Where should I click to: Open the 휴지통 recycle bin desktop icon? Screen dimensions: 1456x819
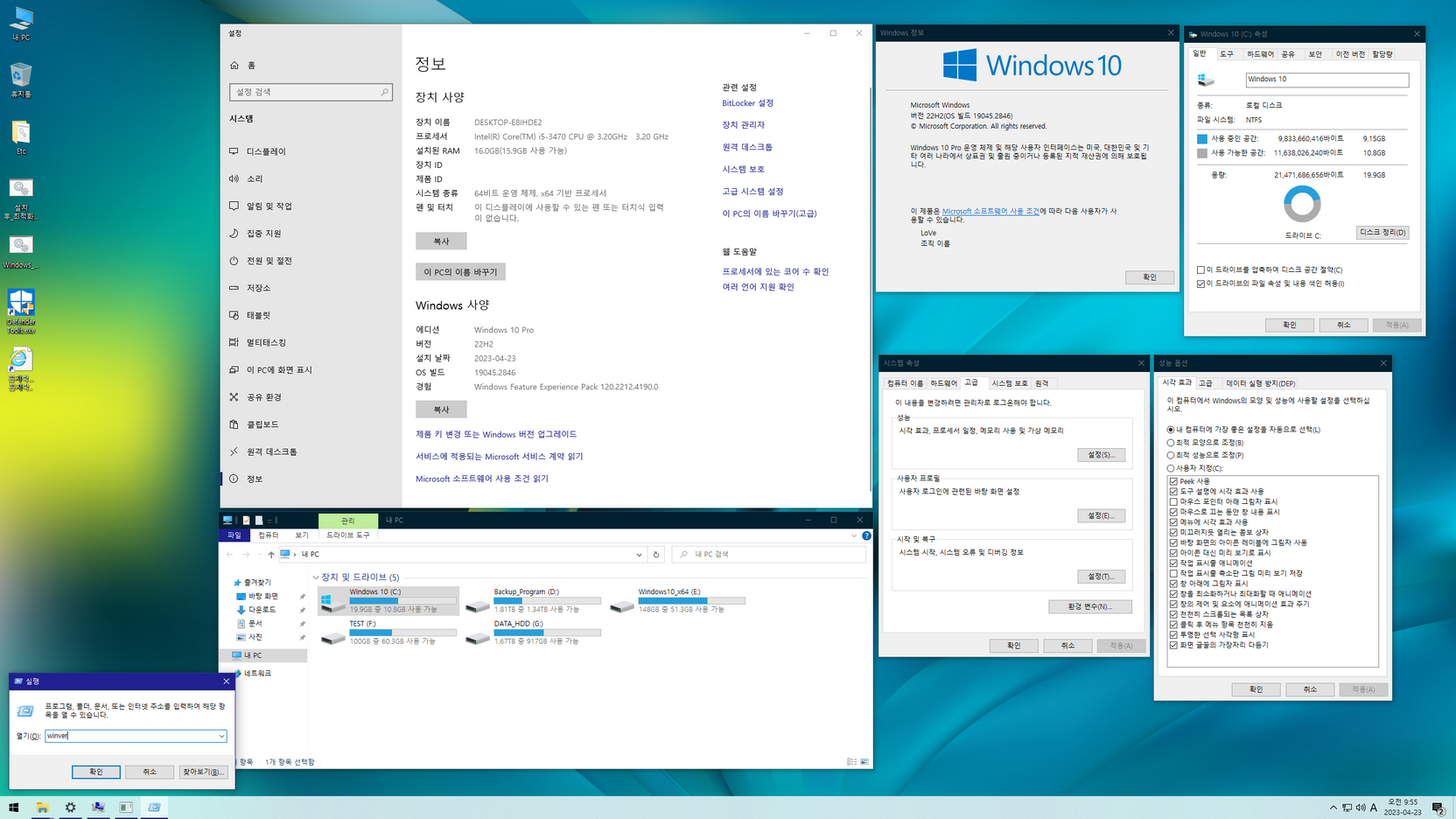point(21,80)
